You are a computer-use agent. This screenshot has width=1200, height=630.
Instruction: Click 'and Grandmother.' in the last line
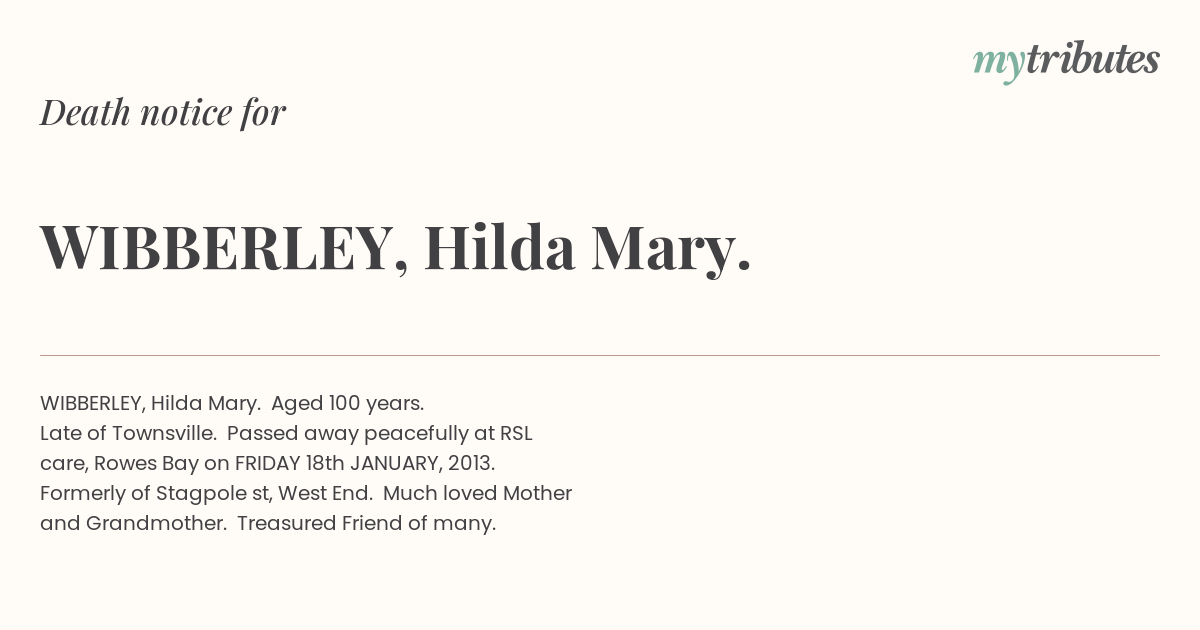[x=133, y=523]
